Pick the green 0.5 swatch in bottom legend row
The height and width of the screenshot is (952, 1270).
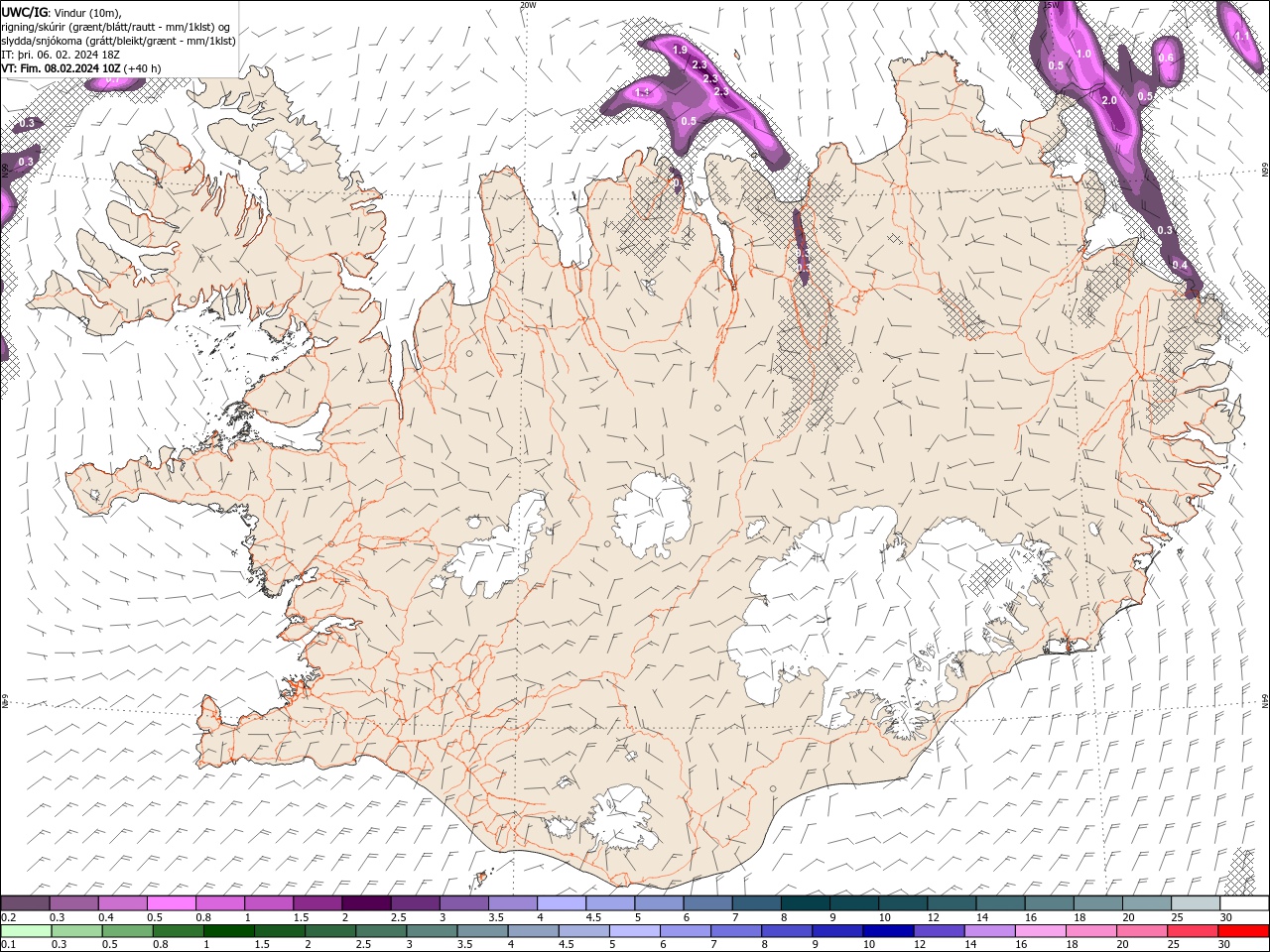coord(128,931)
